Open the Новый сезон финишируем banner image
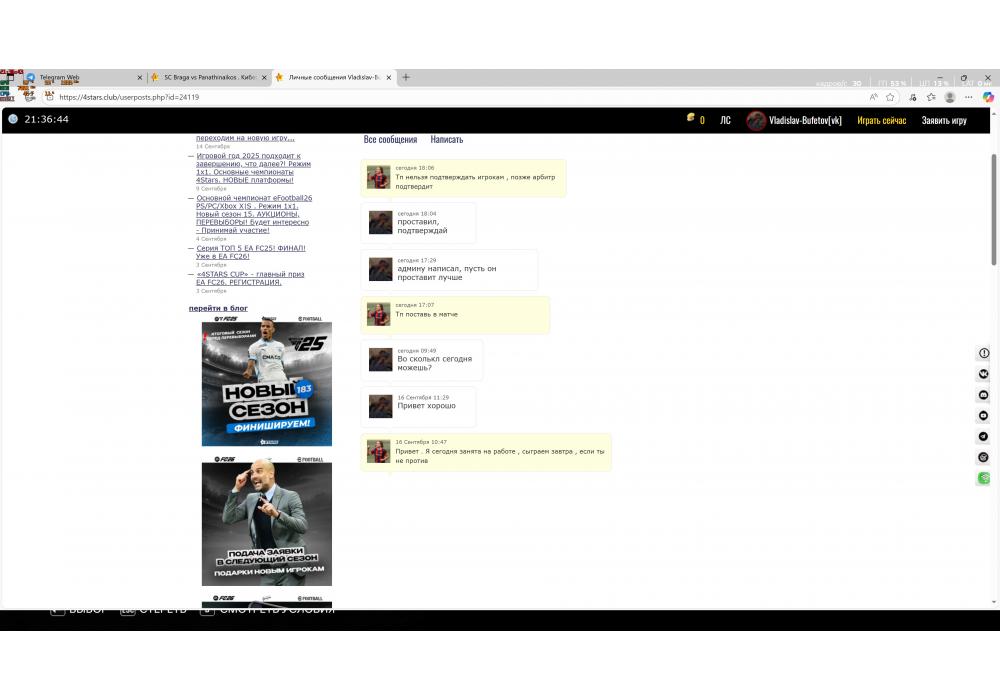 (x=266, y=383)
